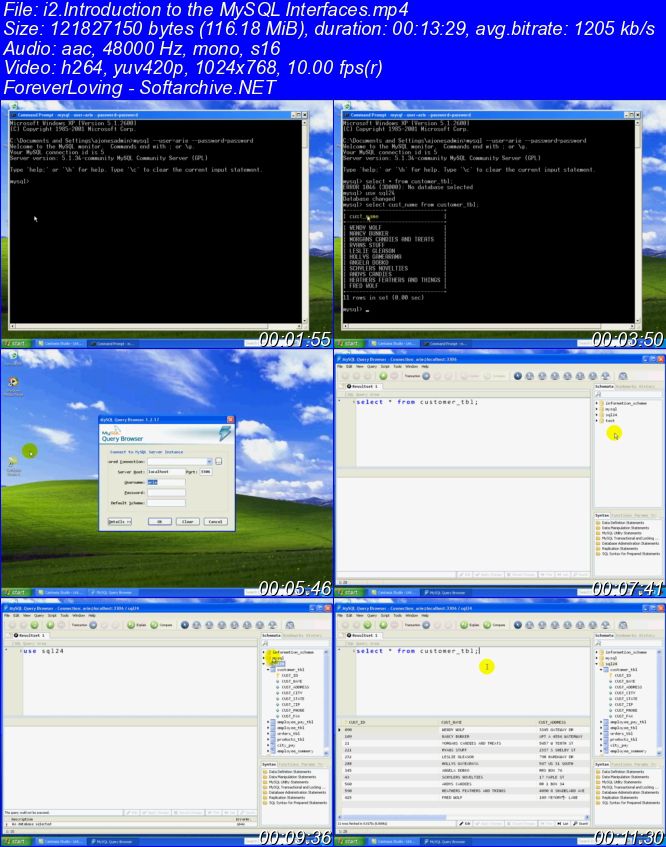The height and width of the screenshot is (847, 666).
Task: Expand products_tbl in 00:11:30 schemata tree
Action: coord(601,740)
